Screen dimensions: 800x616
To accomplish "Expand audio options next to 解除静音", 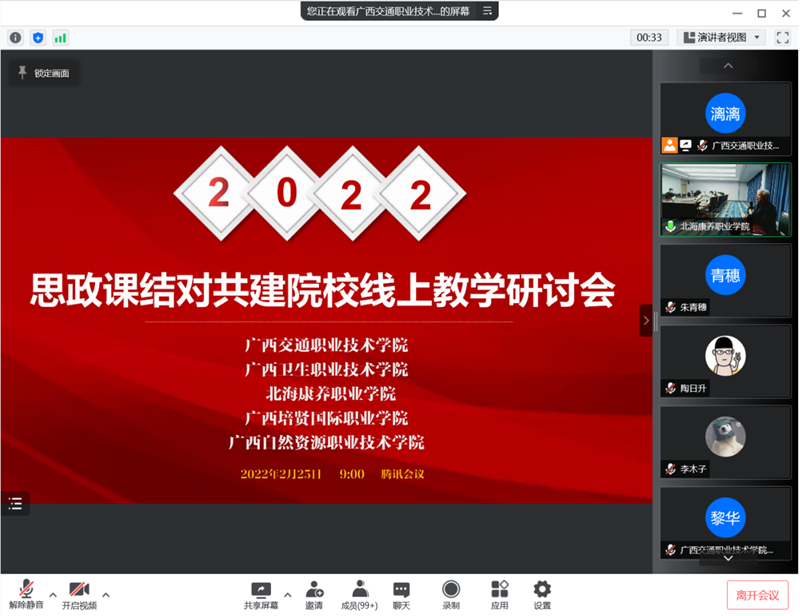I will 53,595.
